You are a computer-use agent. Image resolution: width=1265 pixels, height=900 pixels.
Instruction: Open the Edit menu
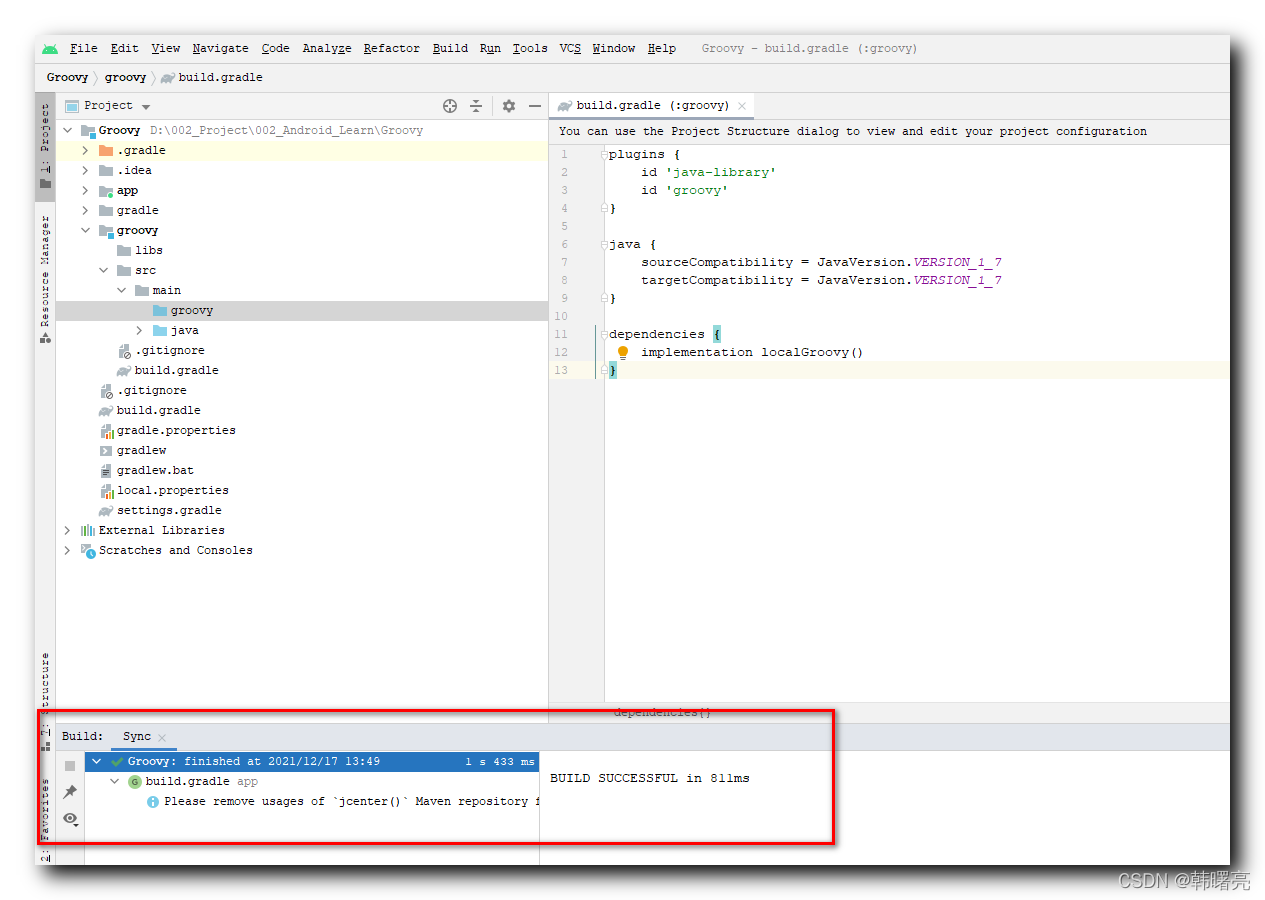(x=124, y=48)
